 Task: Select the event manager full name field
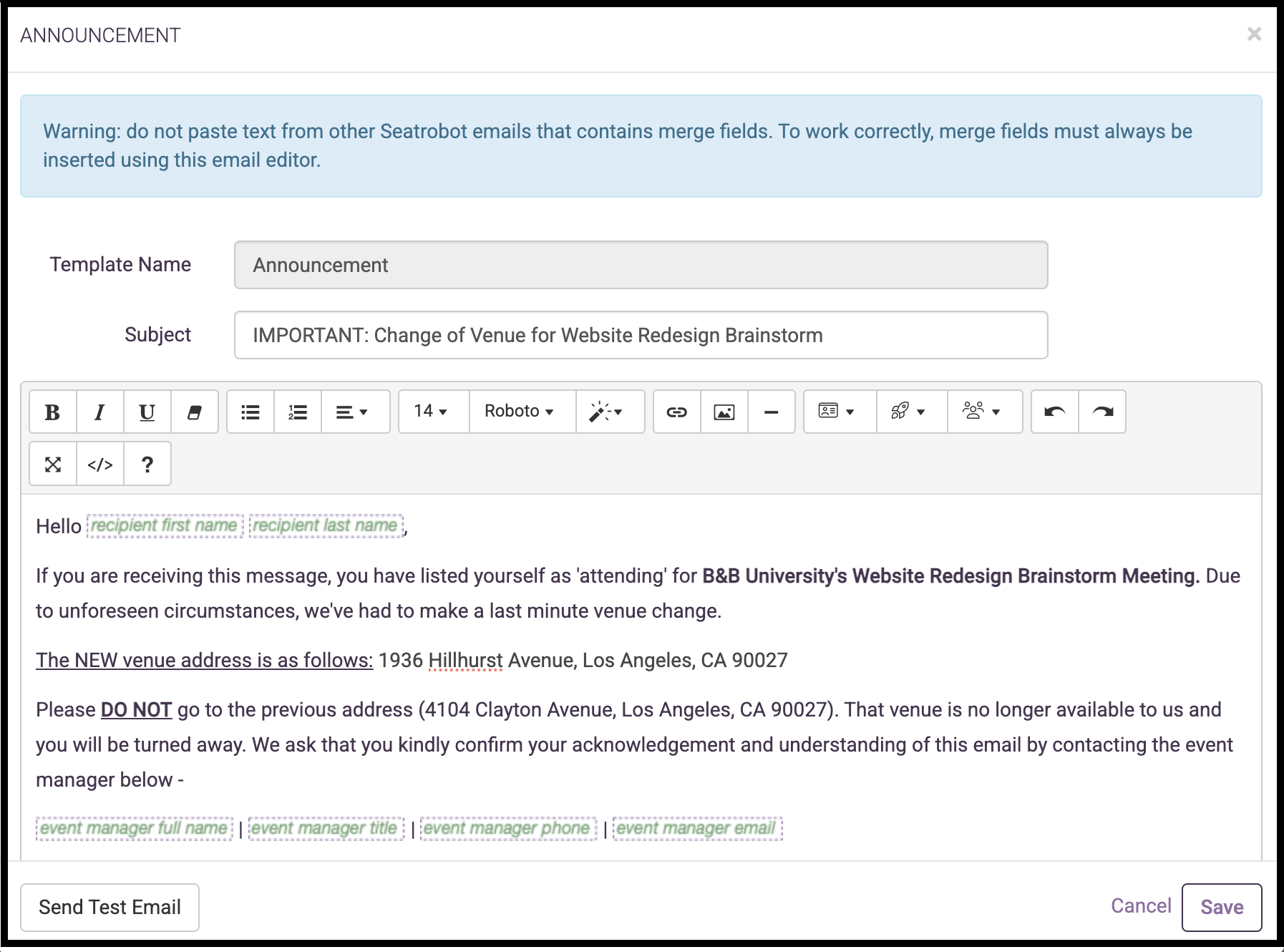click(135, 828)
